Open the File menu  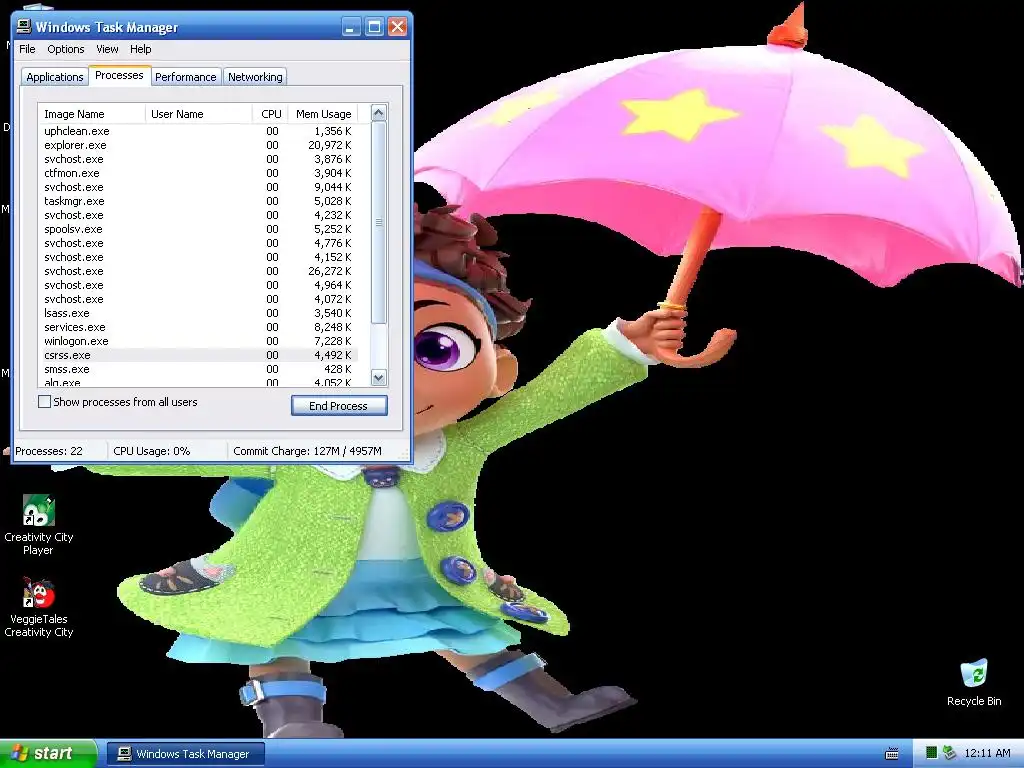(27, 49)
